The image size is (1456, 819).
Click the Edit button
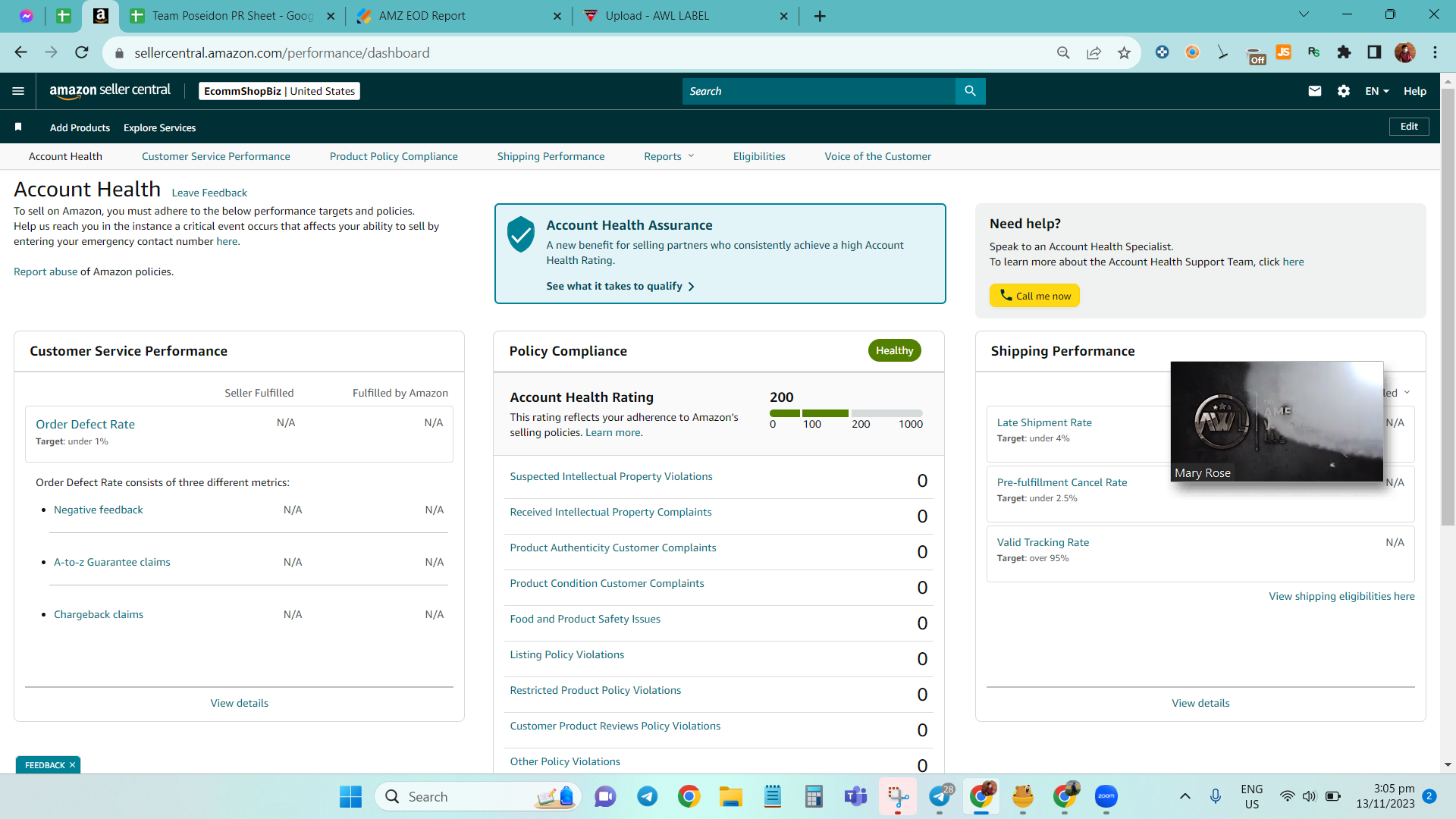coord(1409,127)
